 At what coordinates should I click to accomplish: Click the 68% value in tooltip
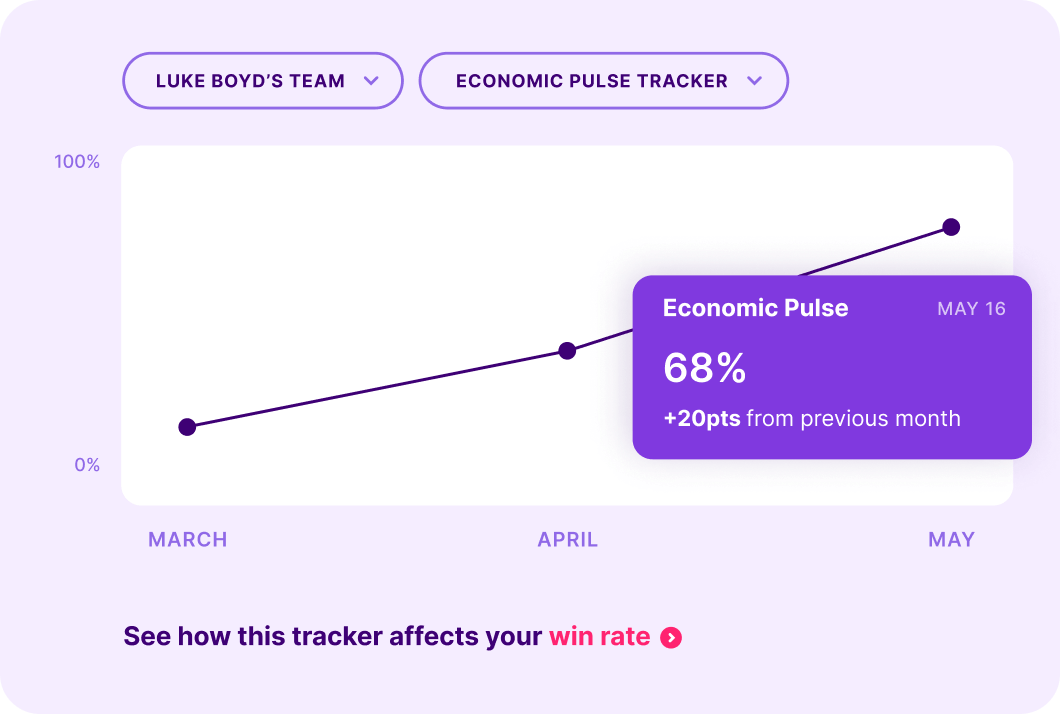(705, 369)
